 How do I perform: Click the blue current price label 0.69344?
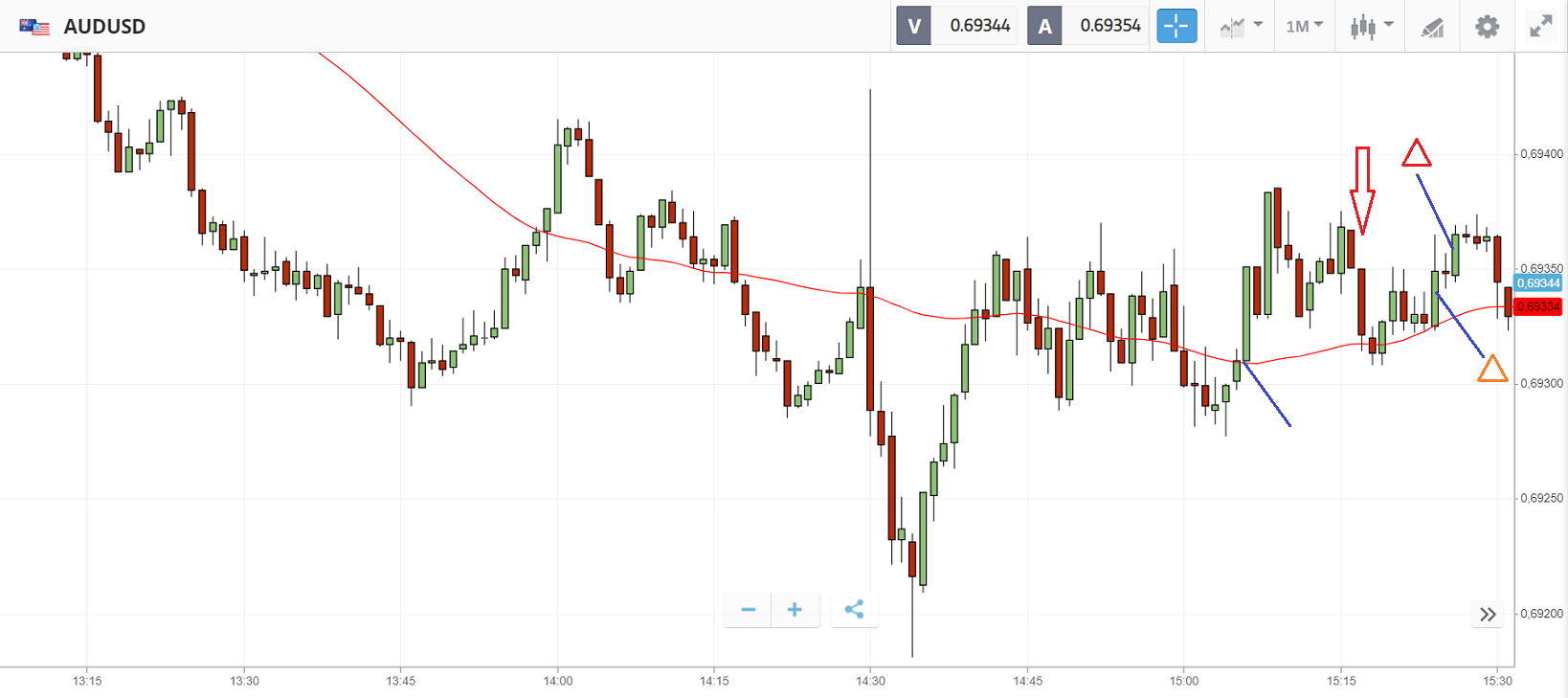coord(1538,283)
